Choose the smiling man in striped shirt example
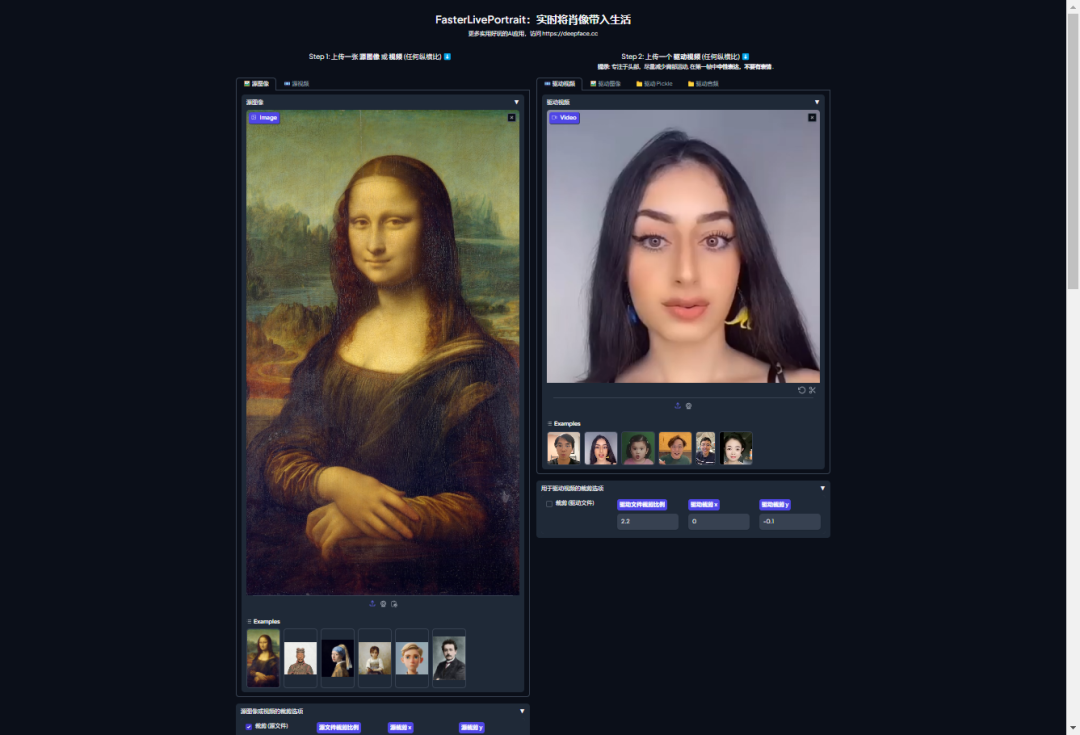 (x=705, y=448)
